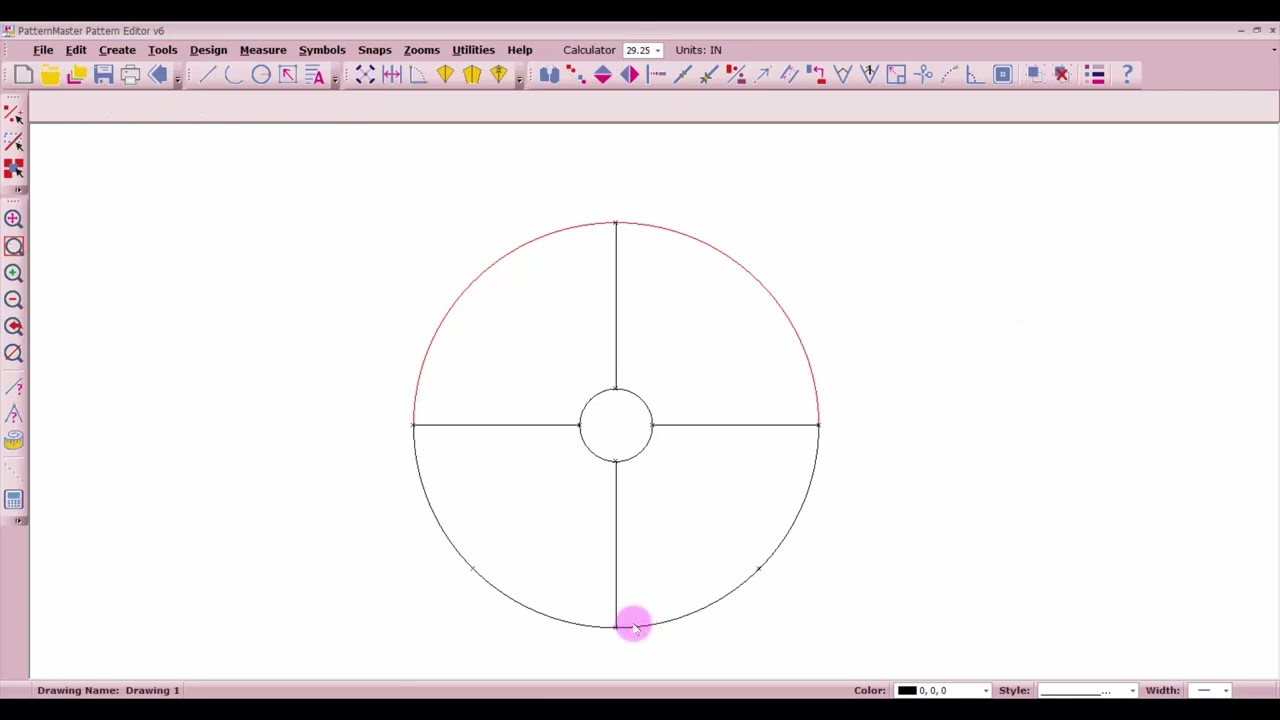Viewport: 1280px width, 720px height.
Task: Click the red X delete selection icon
Action: tap(1062, 74)
